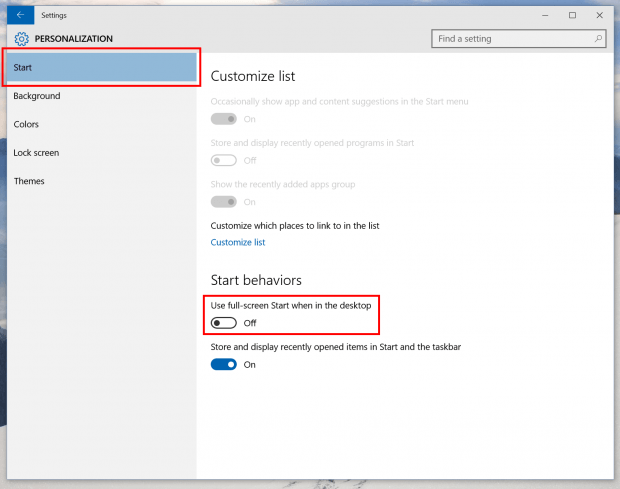The width and height of the screenshot is (620, 489).
Task: Enable full-screen Start toggle
Action: pos(224,323)
